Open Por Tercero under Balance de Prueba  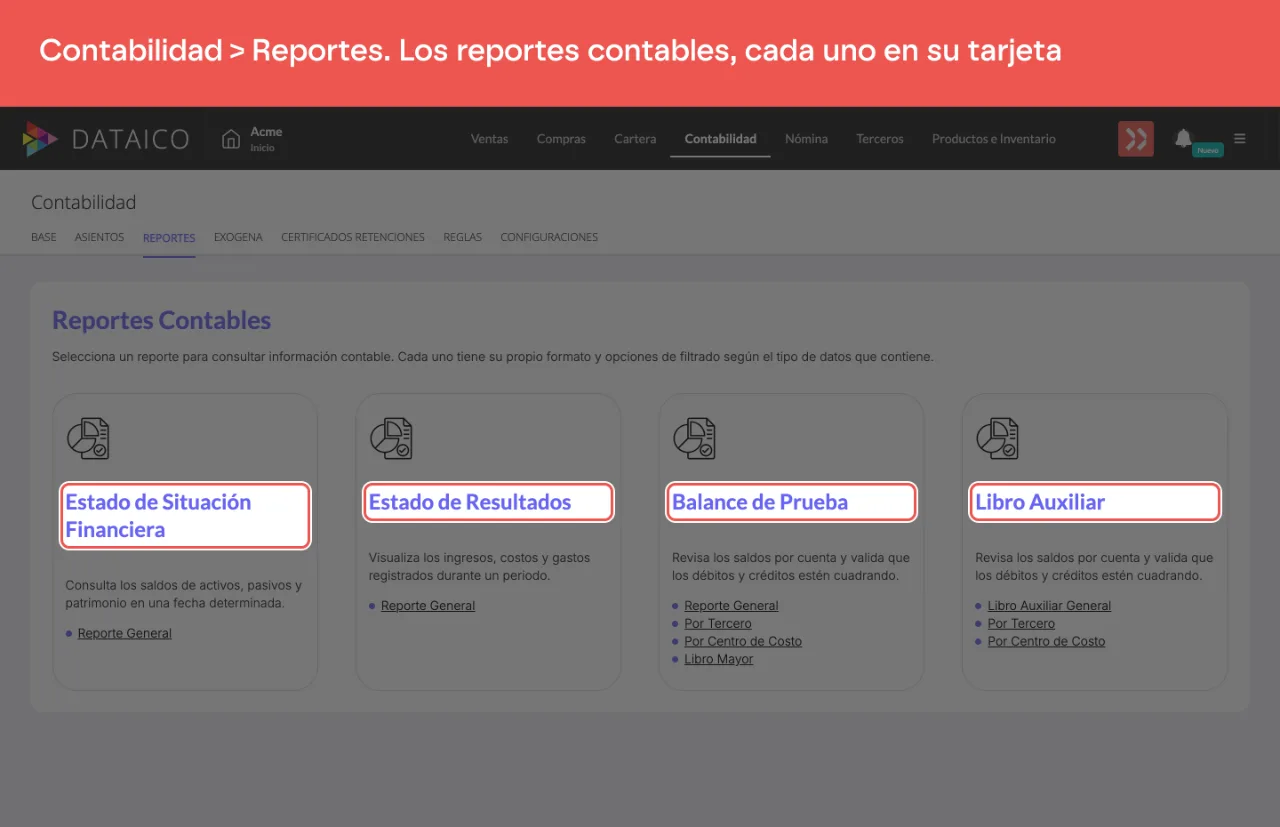pos(718,624)
